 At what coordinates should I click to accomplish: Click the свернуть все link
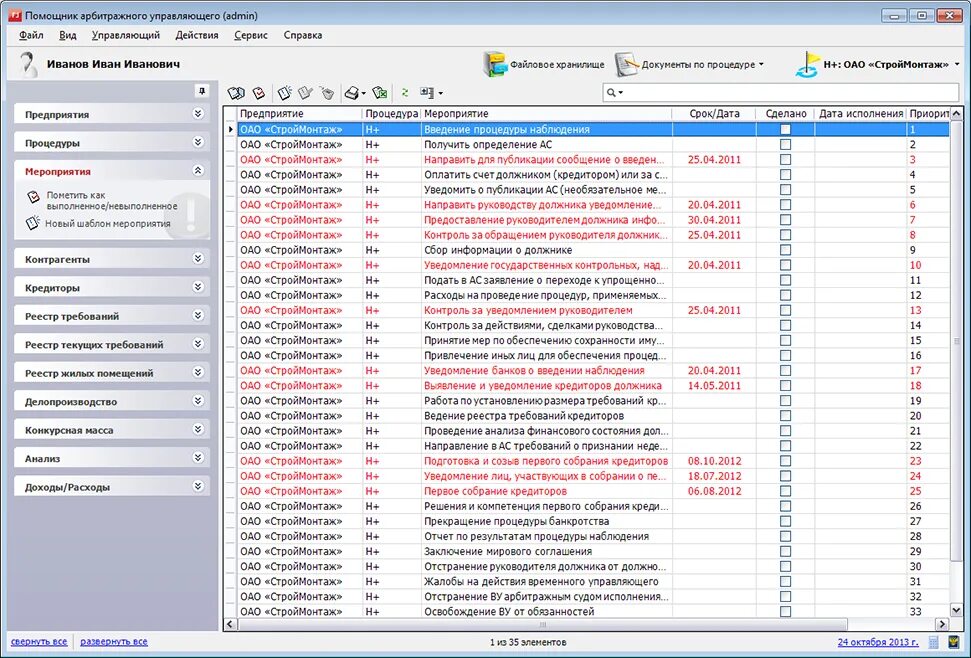tap(39, 642)
